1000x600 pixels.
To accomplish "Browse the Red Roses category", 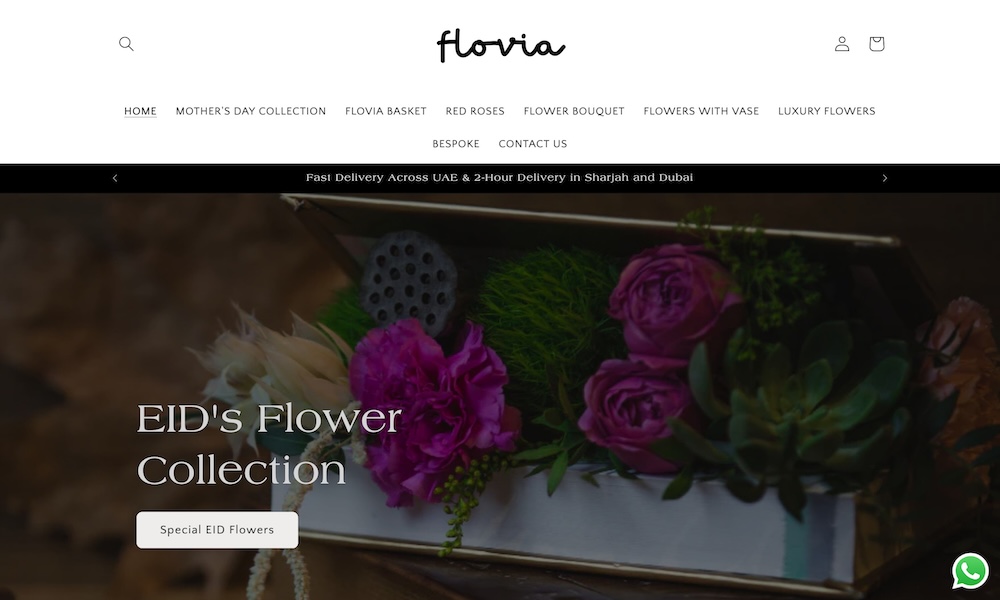I will coord(475,111).
